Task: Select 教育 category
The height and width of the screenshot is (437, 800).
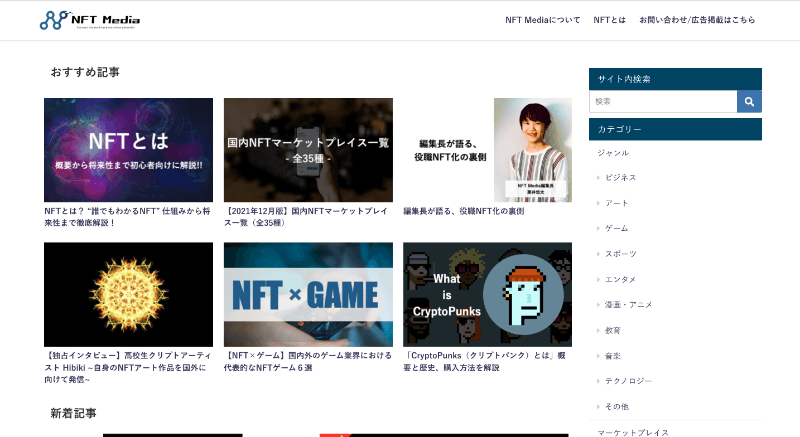Action: pos(613,330)
